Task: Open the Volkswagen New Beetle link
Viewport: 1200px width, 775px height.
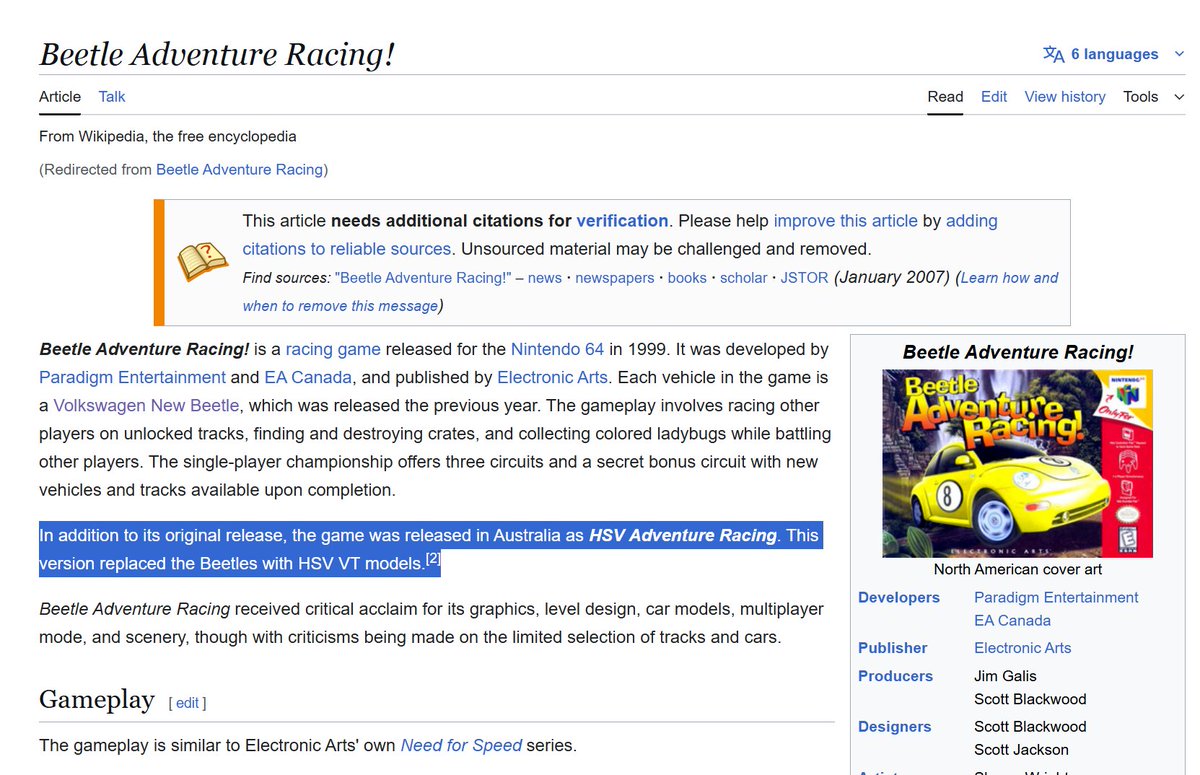Action: (x=146, y=405)
